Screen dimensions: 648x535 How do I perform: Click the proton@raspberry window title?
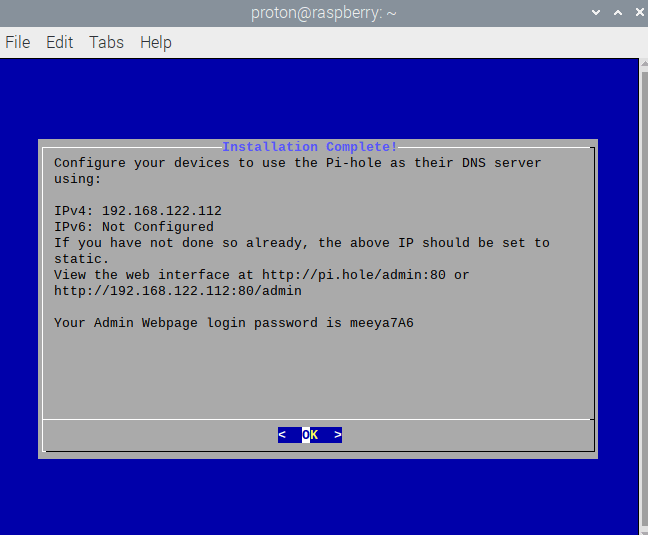pos(324,13)
